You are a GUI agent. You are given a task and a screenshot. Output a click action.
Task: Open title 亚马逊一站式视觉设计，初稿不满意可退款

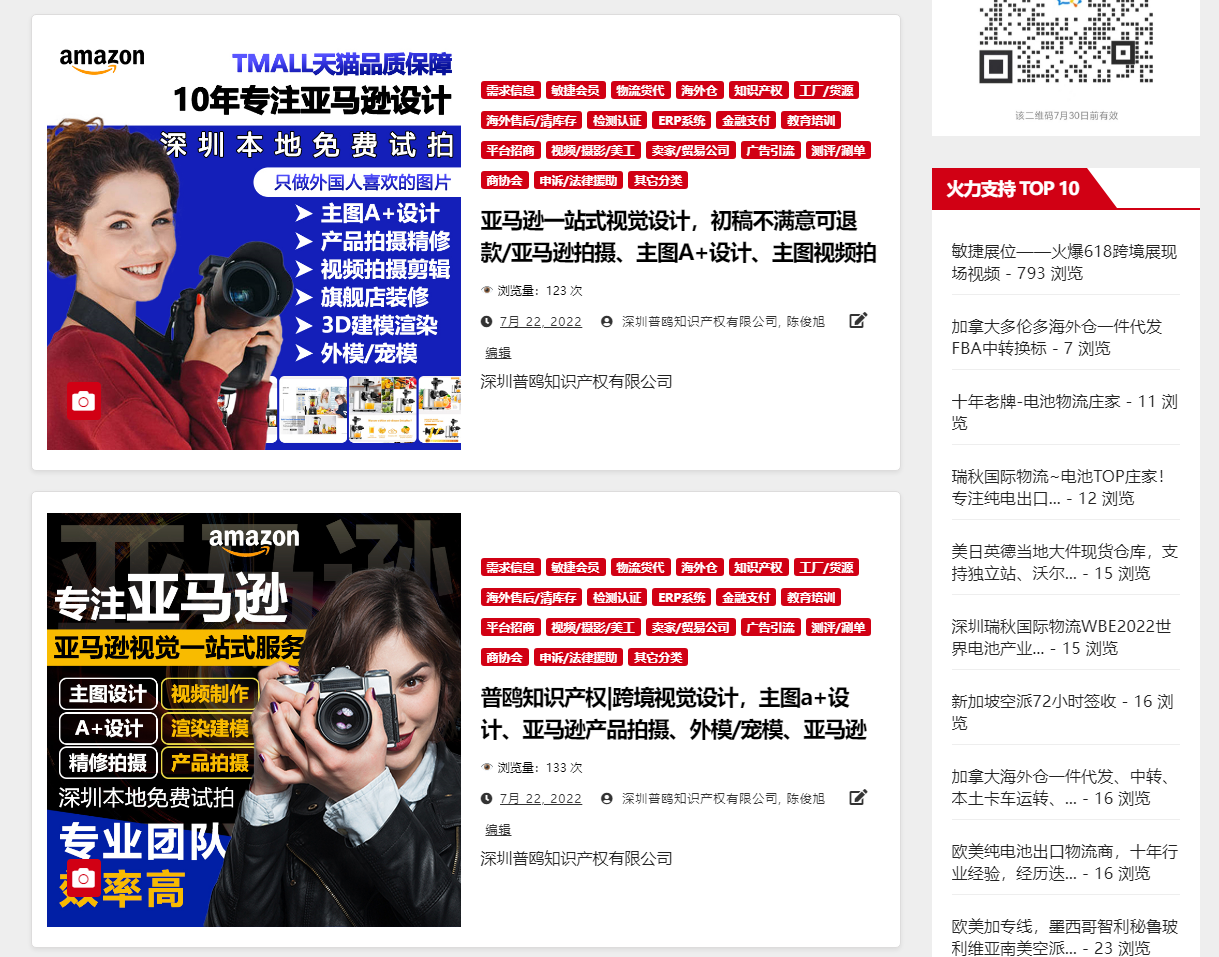[x=679, y=236]
